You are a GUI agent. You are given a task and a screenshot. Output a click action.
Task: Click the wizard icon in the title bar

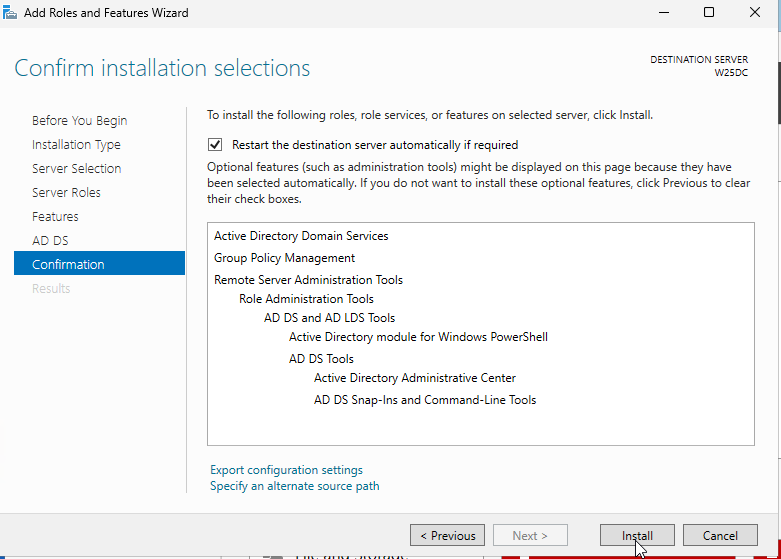coord(9,12)
